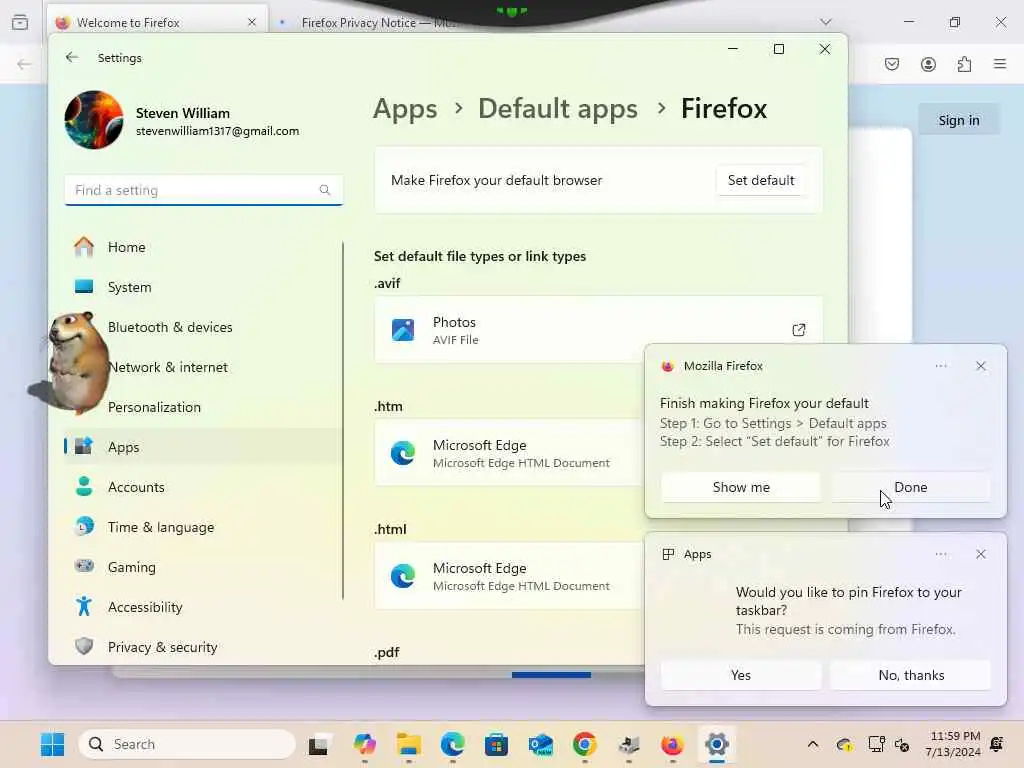Click Steven William profile picture
The height and width of the screenshot is (768, 1024).
tap(94, 120)
